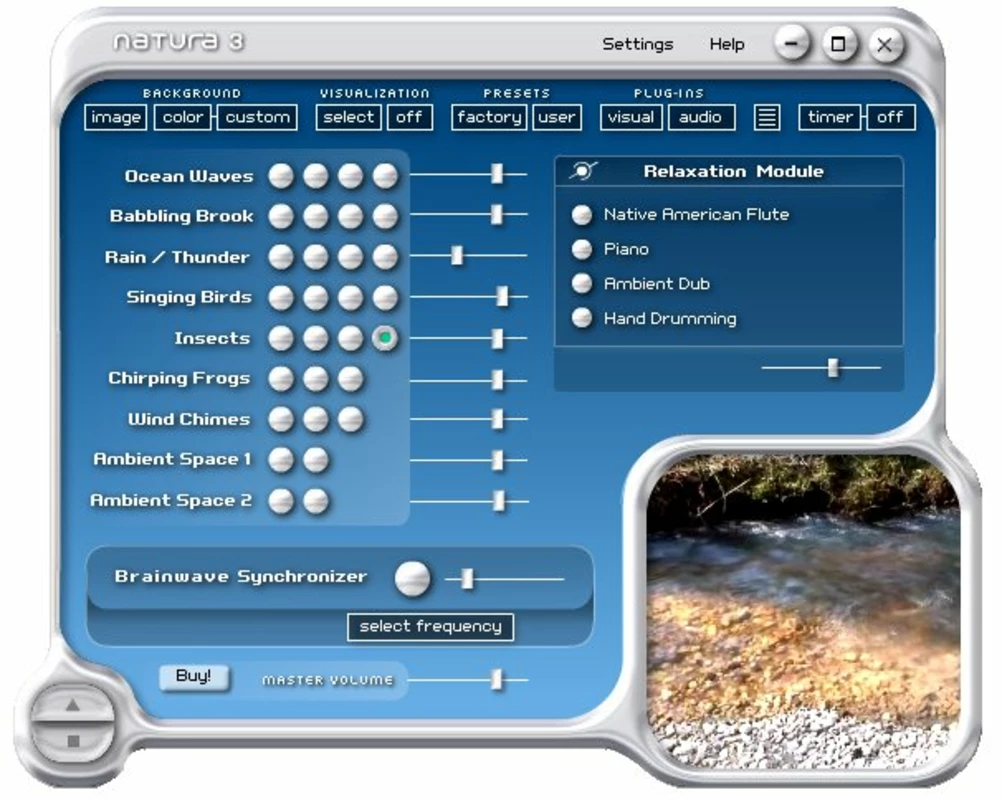Open the select frequency chooser
This screenshot has width=1002, height=800.
tap(430, 627)
